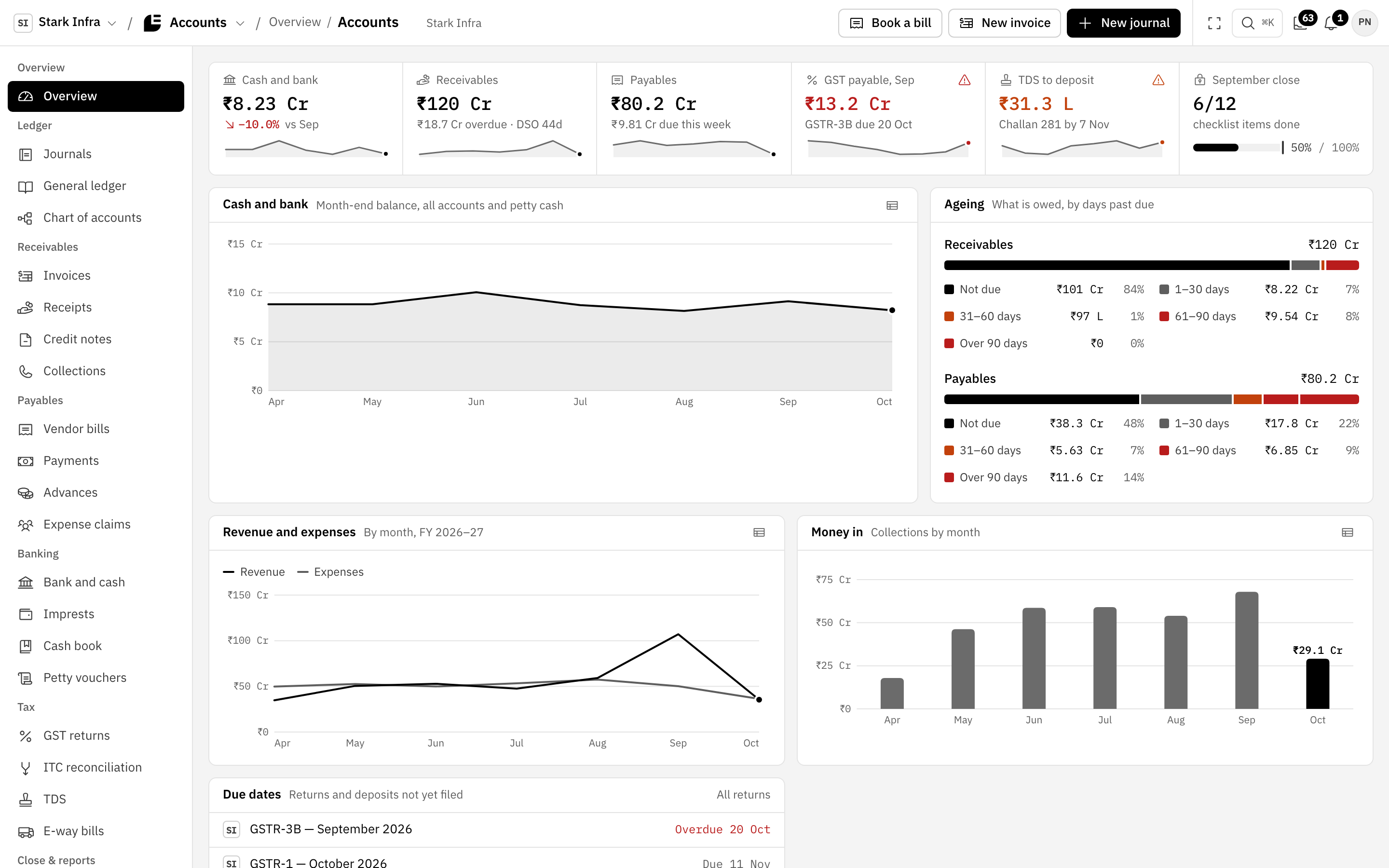Click the Over 90 days payables ₹11.6 Cr

[x=1044, y=477]
